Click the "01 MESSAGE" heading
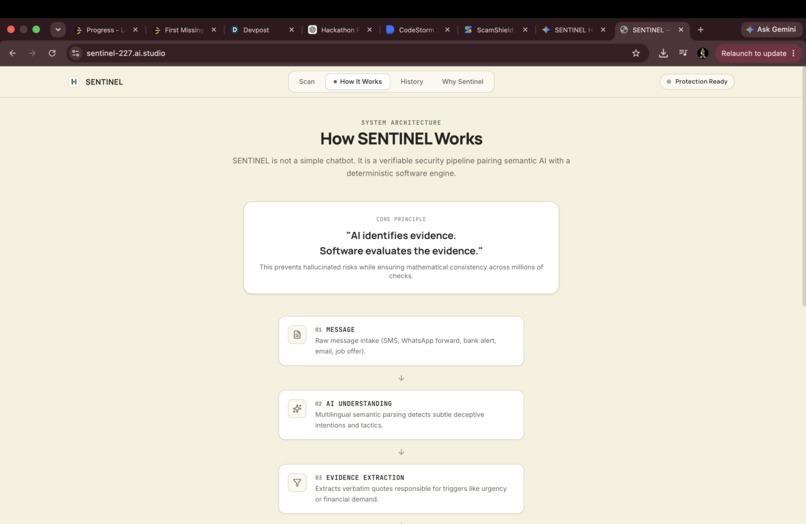 click(335, 330)
